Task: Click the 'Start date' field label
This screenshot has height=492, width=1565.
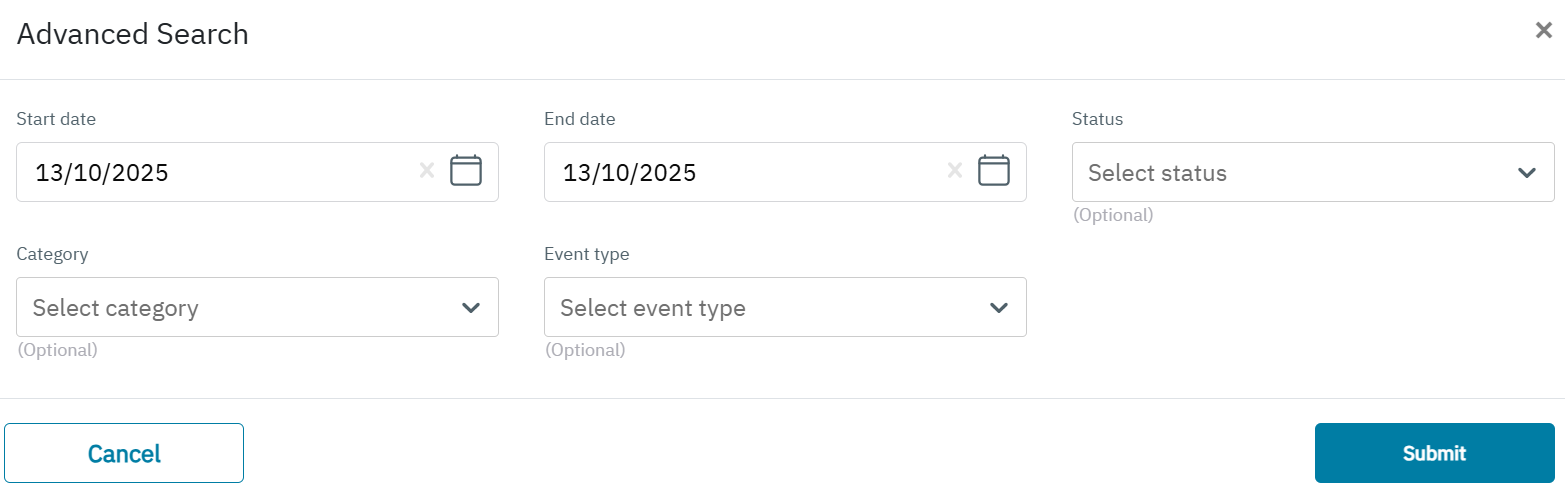Action: (56, 119)
